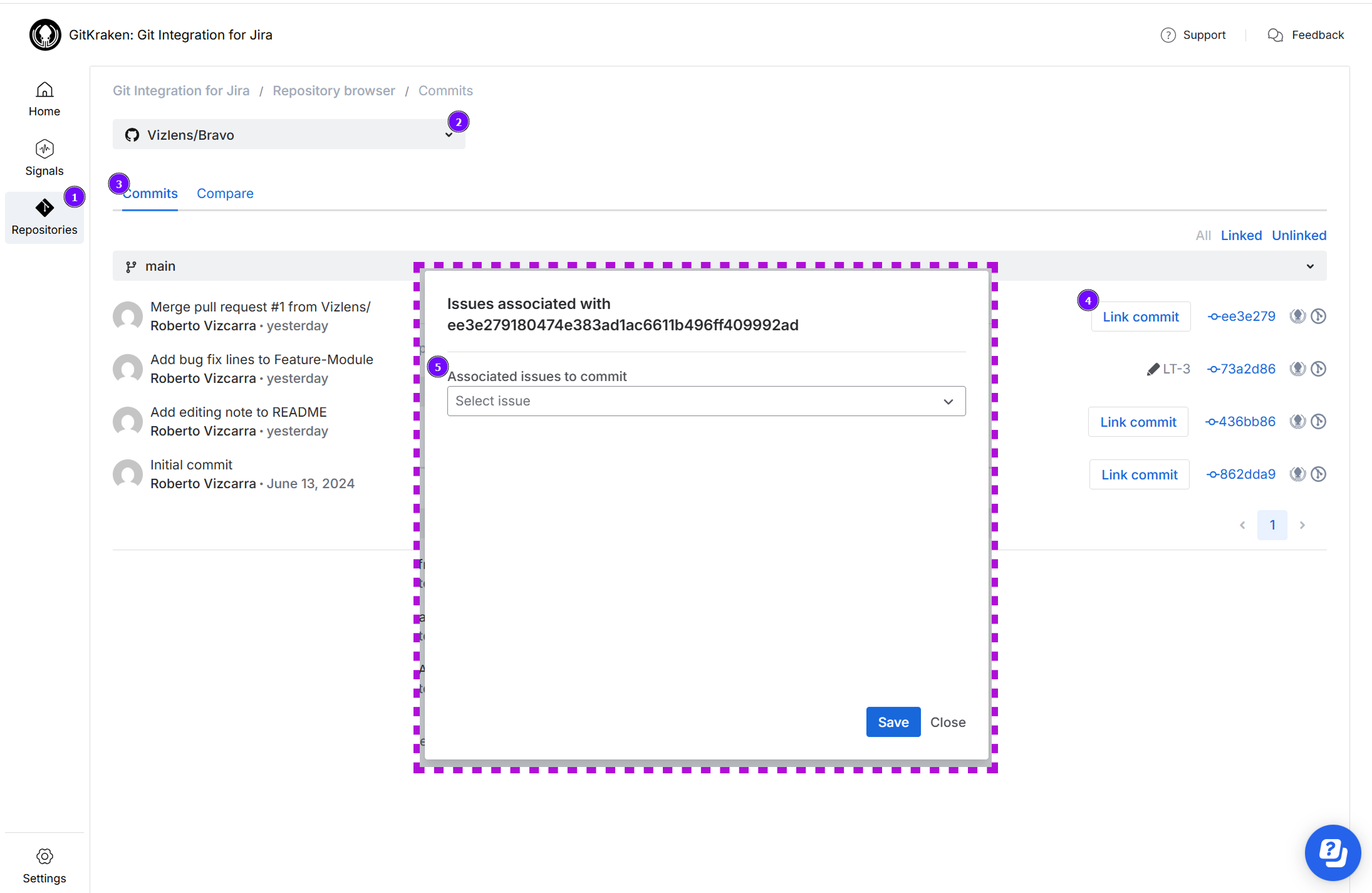Open Signals in the sidebar
The height and width of the screenshot is (893, 1372).
click(x=44, y=157)
